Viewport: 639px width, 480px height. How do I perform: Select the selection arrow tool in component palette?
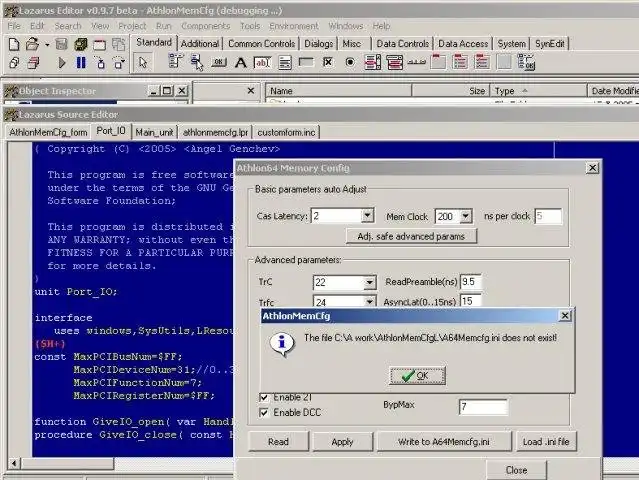point(143,62)
